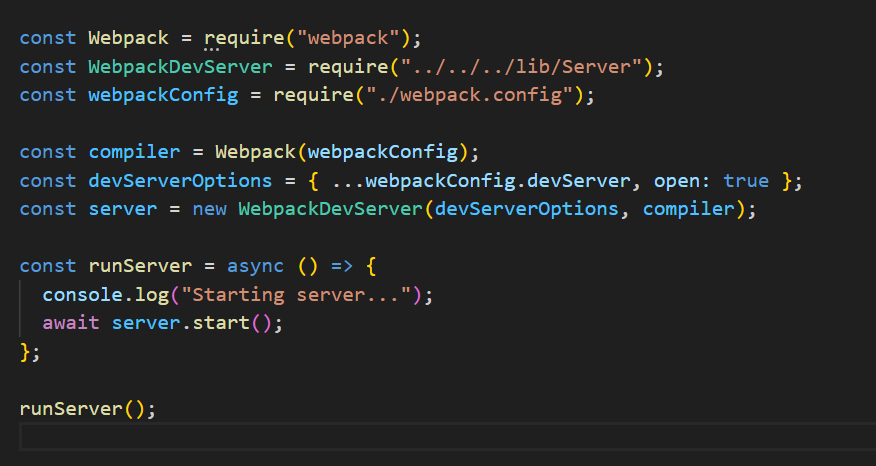876x466 pixels.
Task: Click the 'async' keyword
Action: pyautogui.click(x=255, y=266)
